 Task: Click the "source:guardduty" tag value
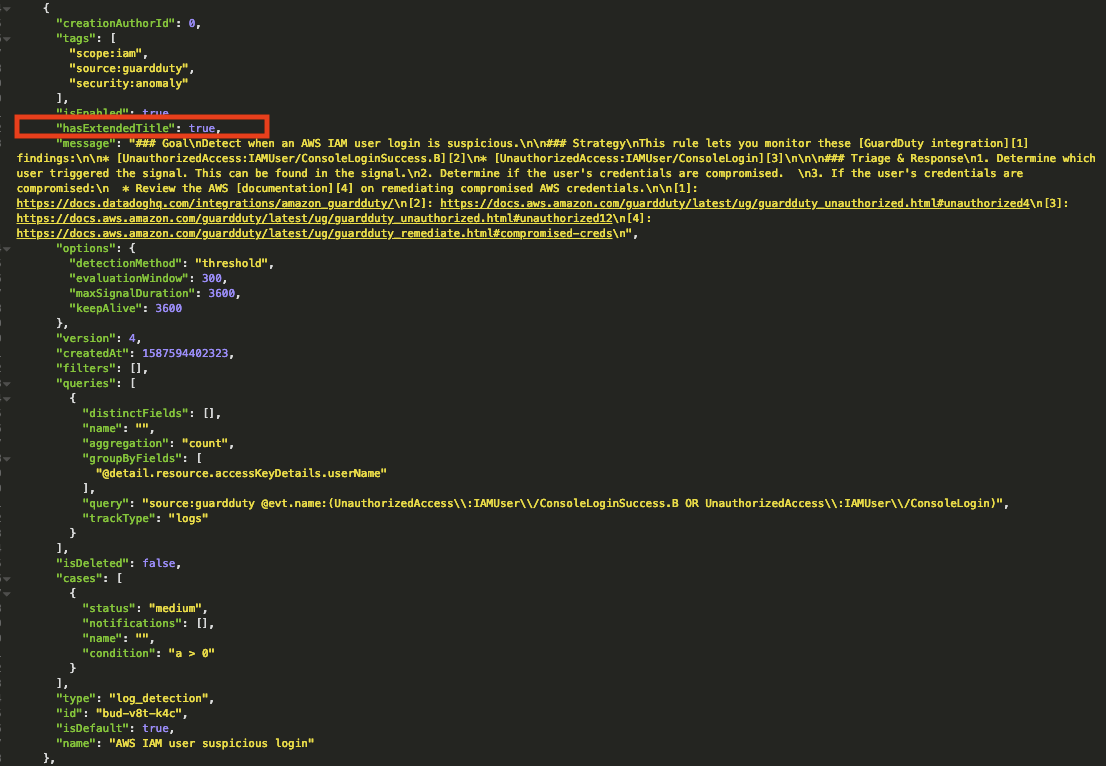pos(129,68)
